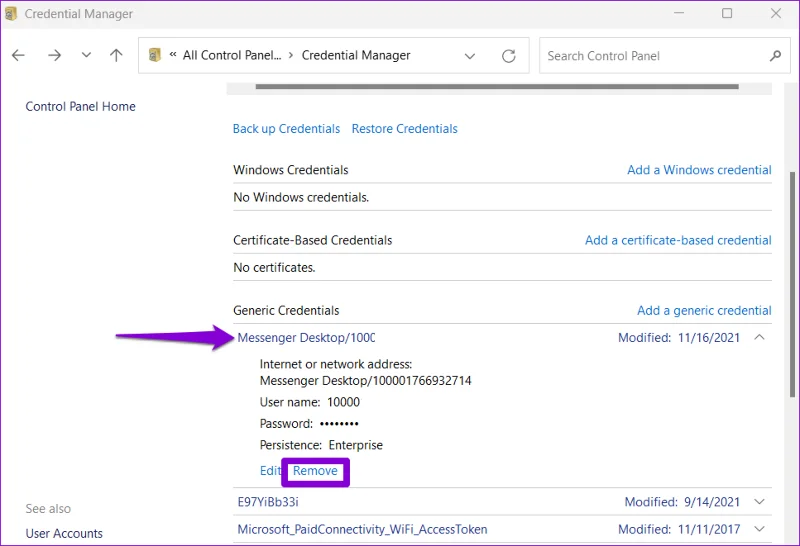The width and height of the screenshot is (800, 546).
Task: Click the Messenger Desktop/100001766932714 address text
Action: (x=365, y=381)
